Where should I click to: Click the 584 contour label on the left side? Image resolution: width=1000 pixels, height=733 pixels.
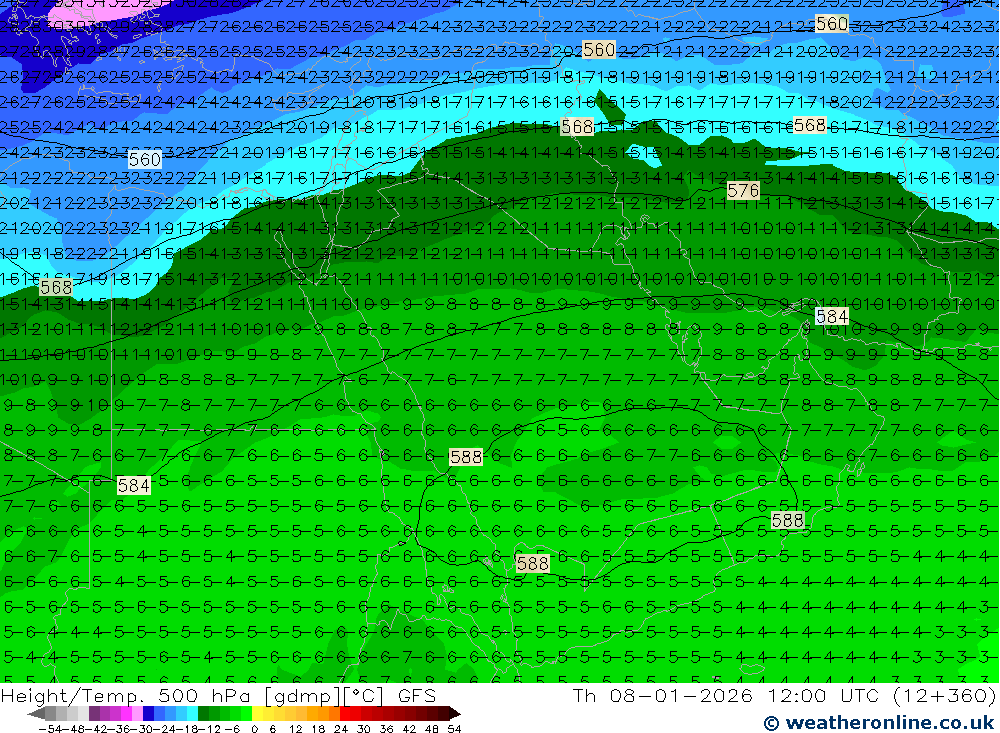(x=133, y=486)
